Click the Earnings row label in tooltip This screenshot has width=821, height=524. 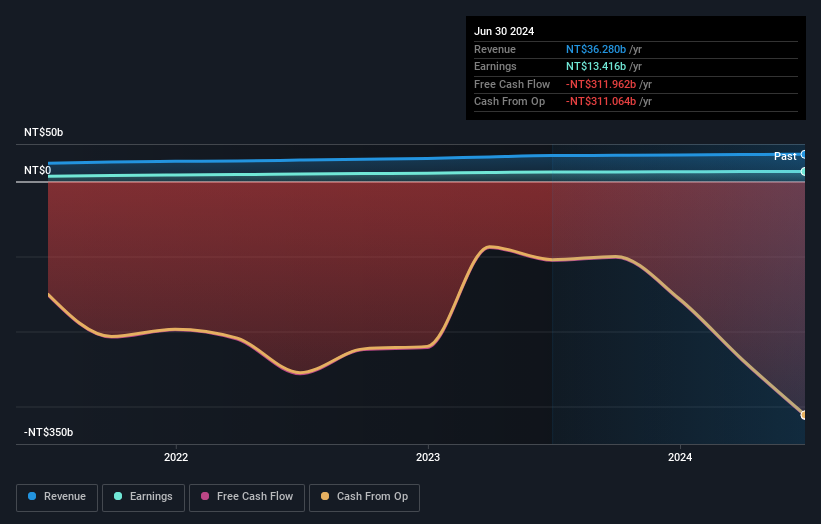coord(495,66)
